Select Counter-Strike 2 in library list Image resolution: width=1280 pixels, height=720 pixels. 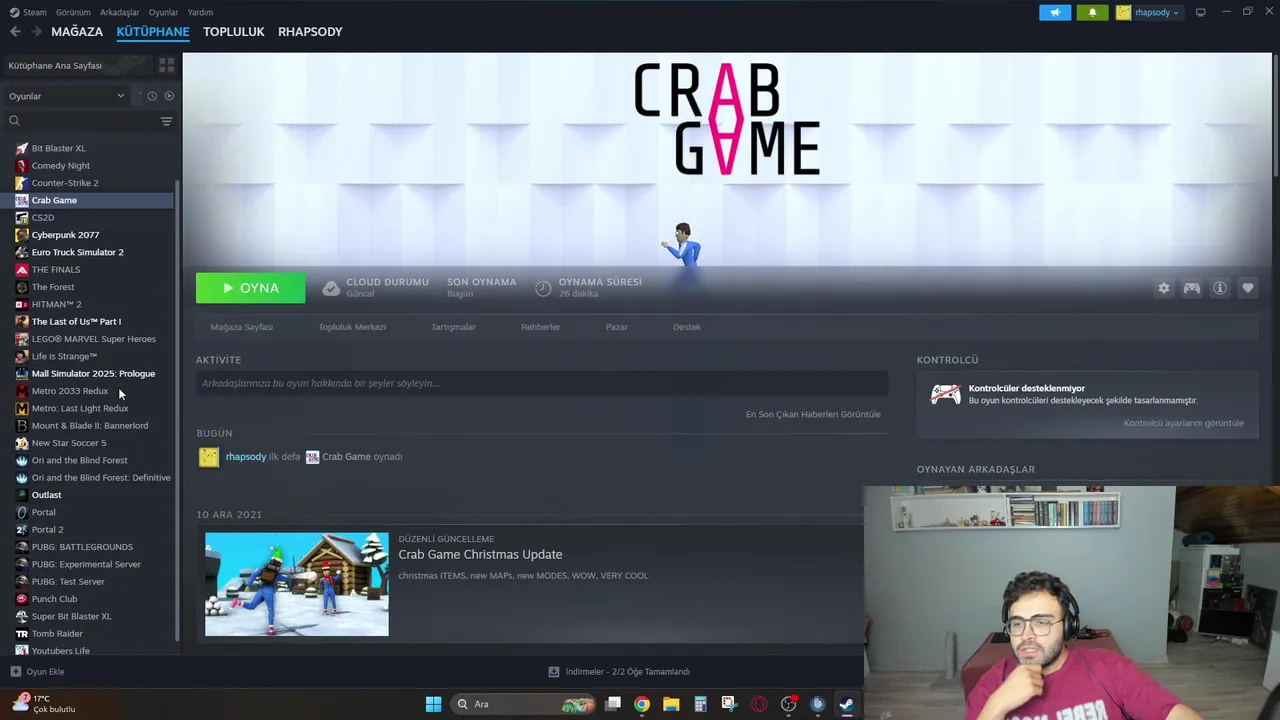pyautogui.click(x=65, y=183)
